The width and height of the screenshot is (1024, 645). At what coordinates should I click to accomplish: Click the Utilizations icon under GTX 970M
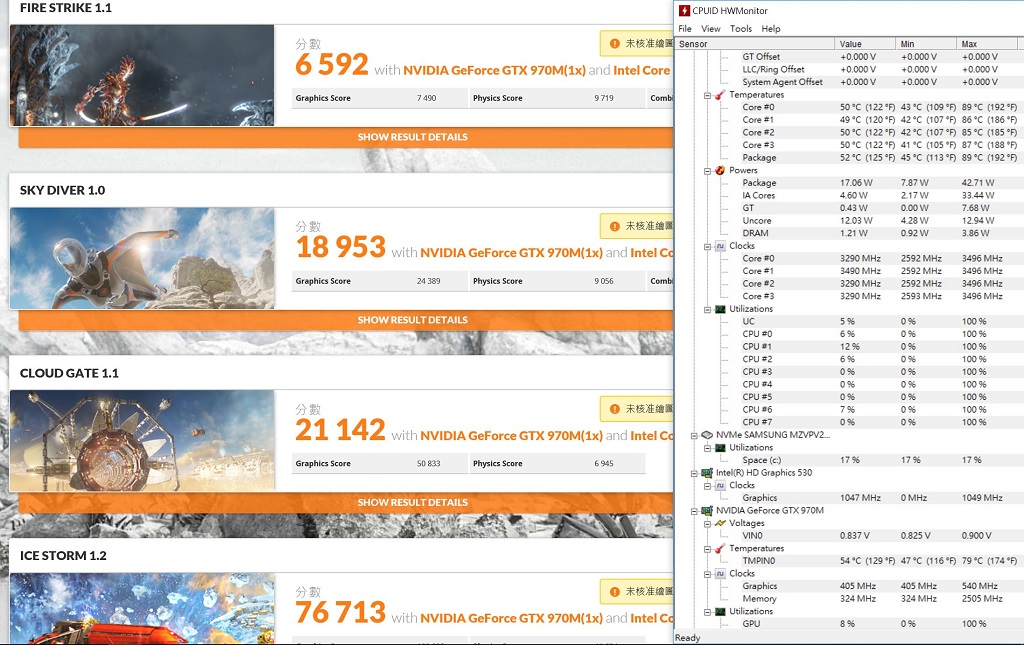pos(720,612)
